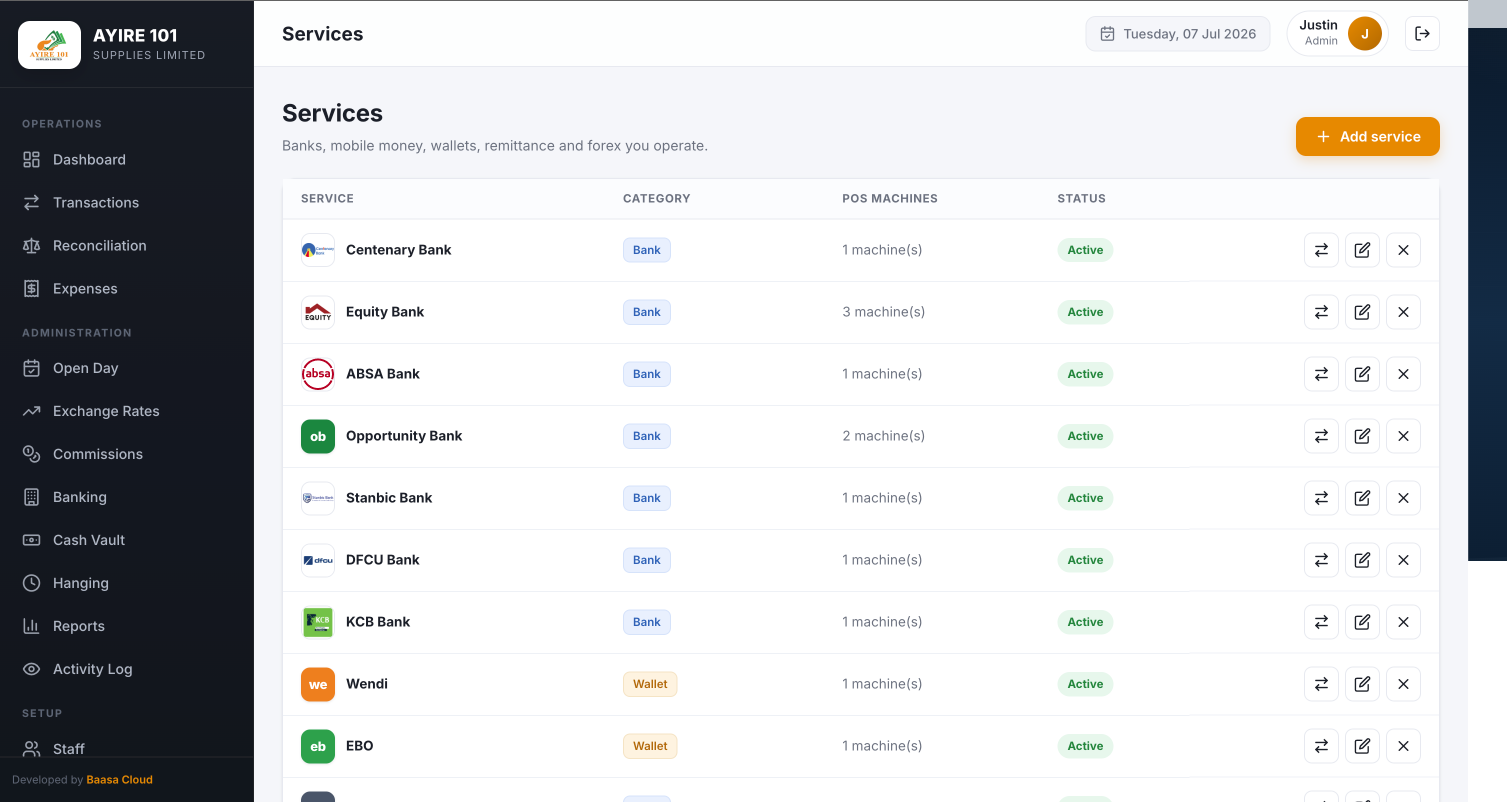Click the transfer arrows icon for Centenary Bank

click(x=1321, y=250)
